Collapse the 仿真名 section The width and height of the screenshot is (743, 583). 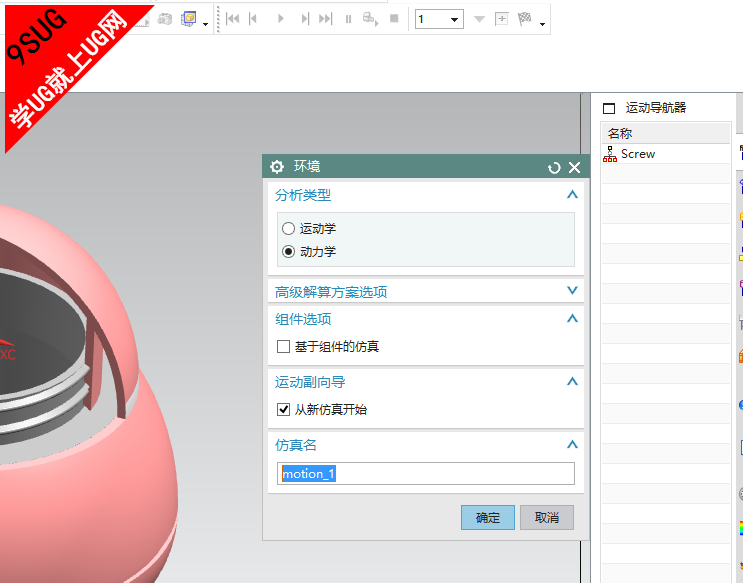(x=572, y=445)
